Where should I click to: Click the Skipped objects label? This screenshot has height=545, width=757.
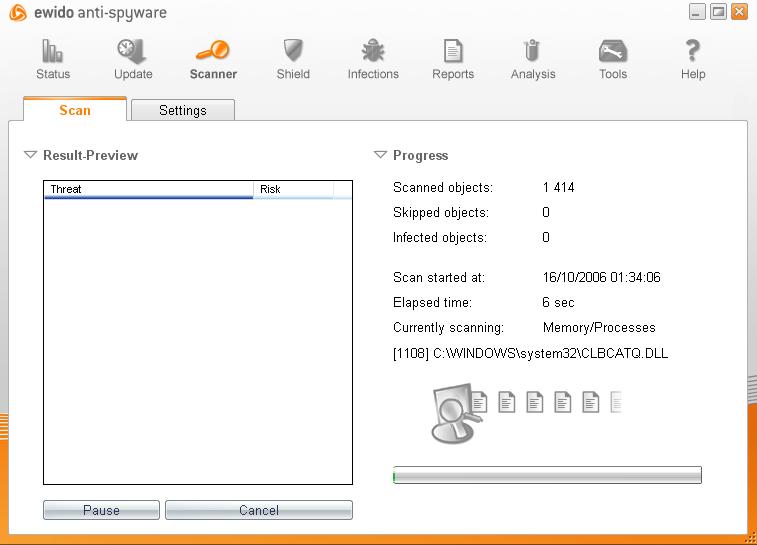pyautogui.click(x=441, y=212)
